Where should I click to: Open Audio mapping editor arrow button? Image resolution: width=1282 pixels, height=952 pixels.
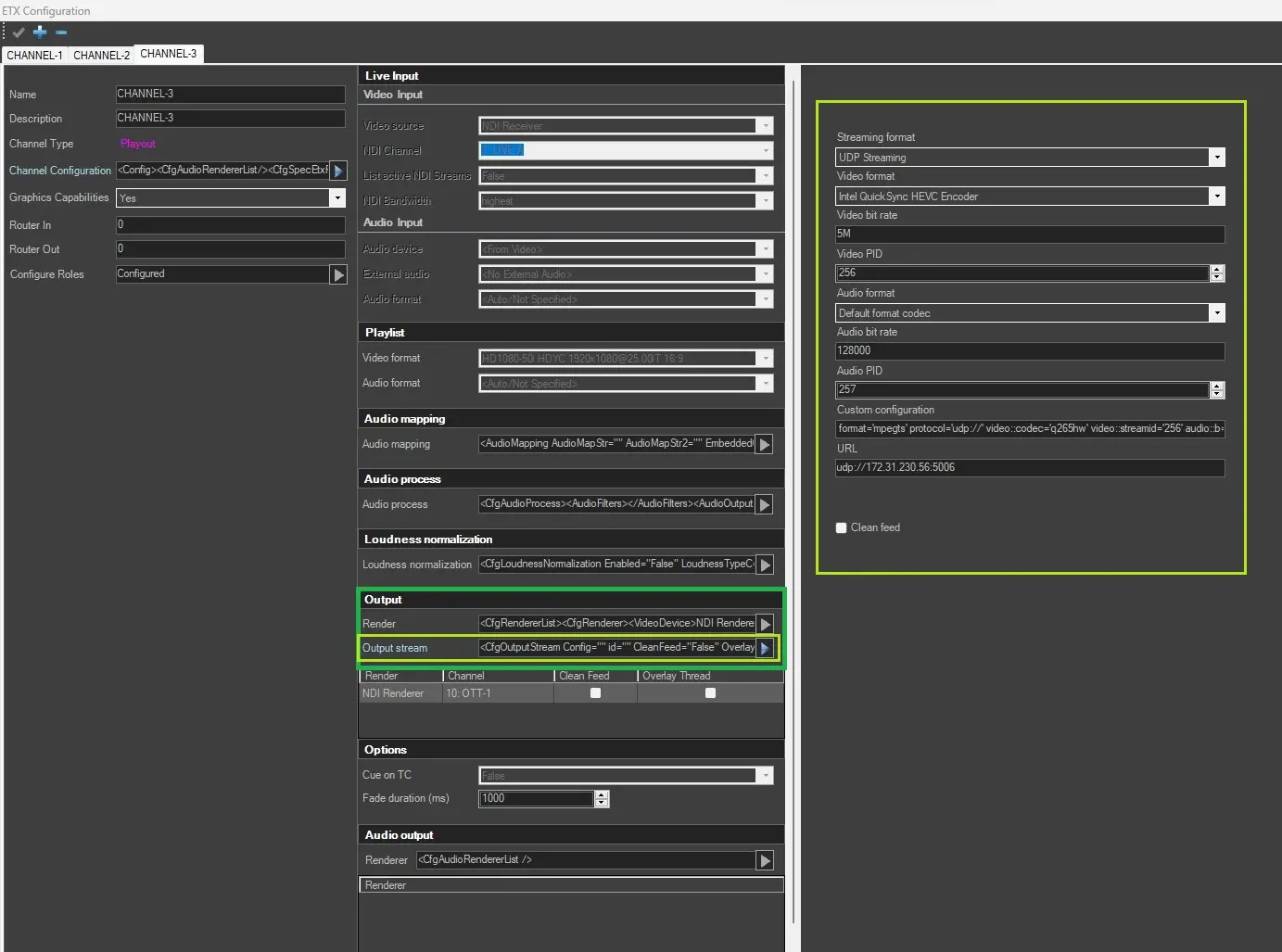765,445
